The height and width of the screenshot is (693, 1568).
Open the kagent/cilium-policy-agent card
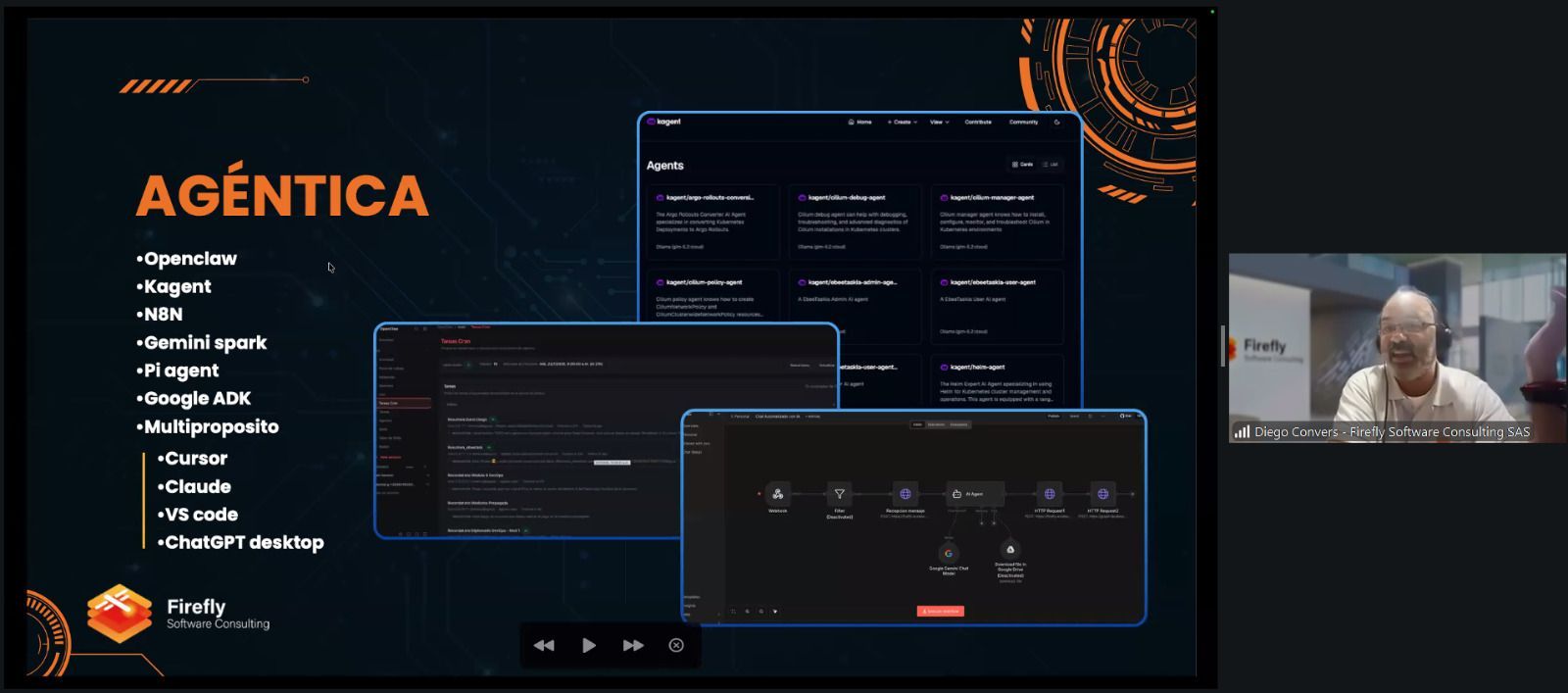713,296
